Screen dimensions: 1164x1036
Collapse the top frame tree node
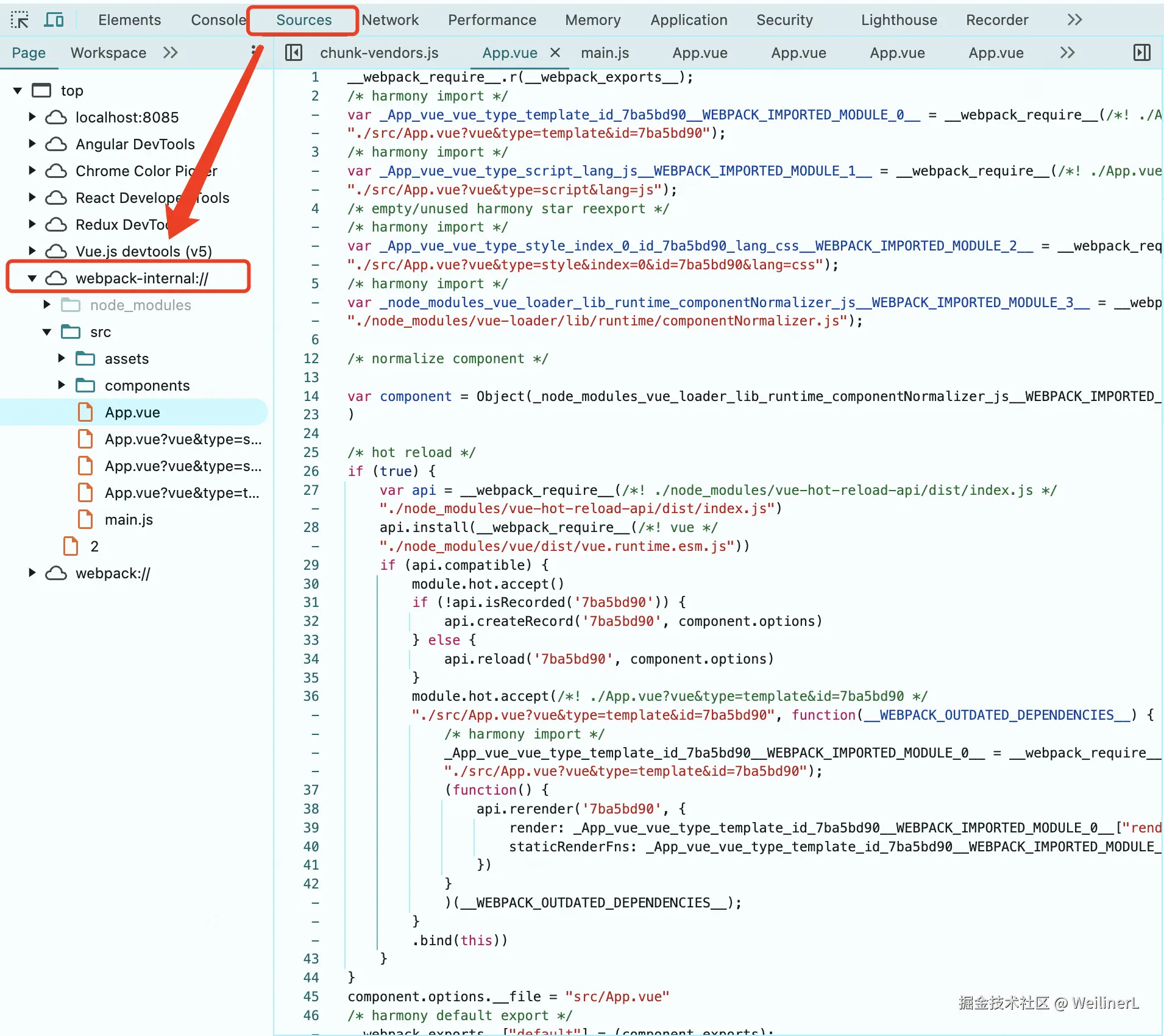pyautogui.click(x=18, y=91)
